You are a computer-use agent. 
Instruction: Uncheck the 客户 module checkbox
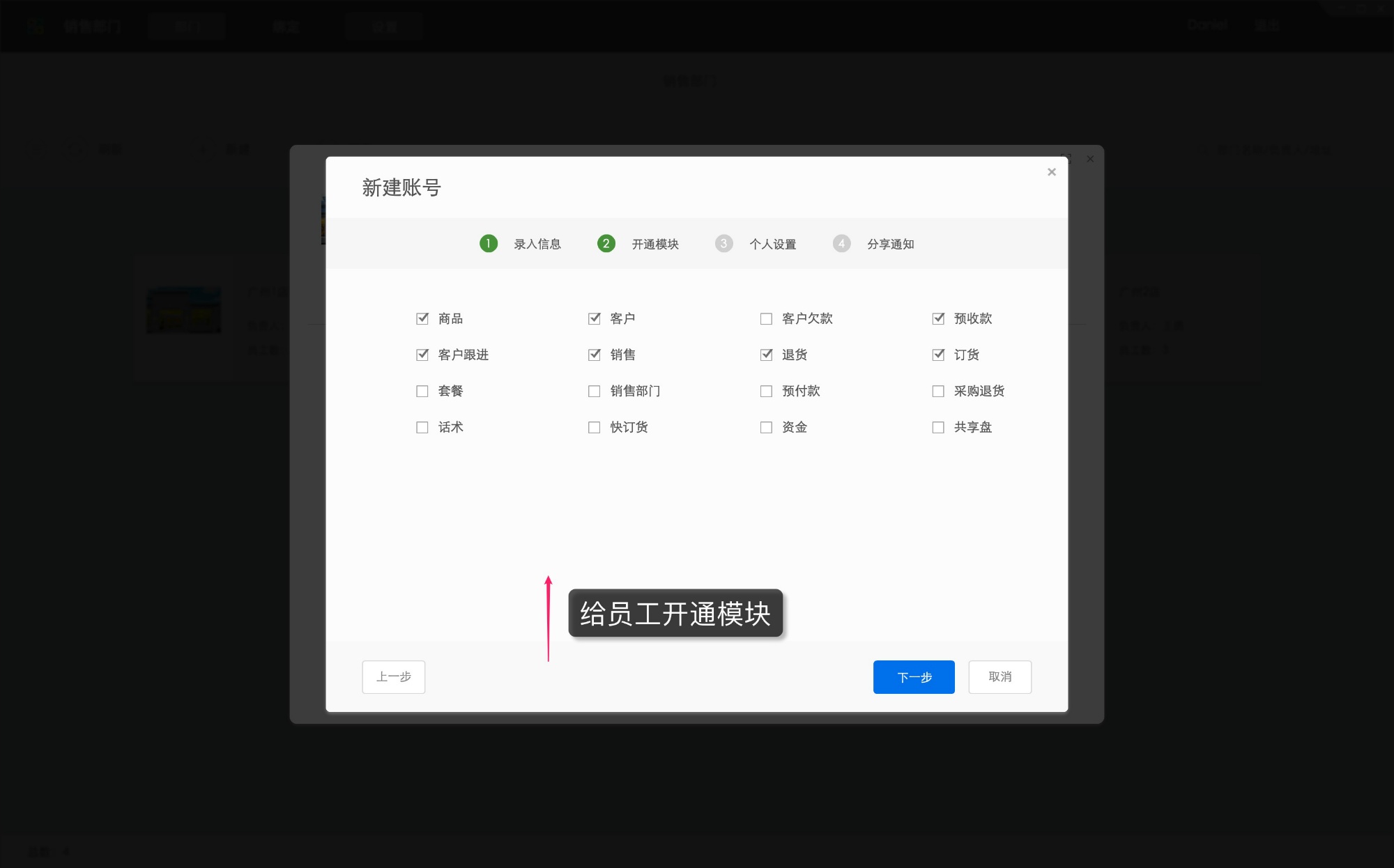[x=594, y=318]
